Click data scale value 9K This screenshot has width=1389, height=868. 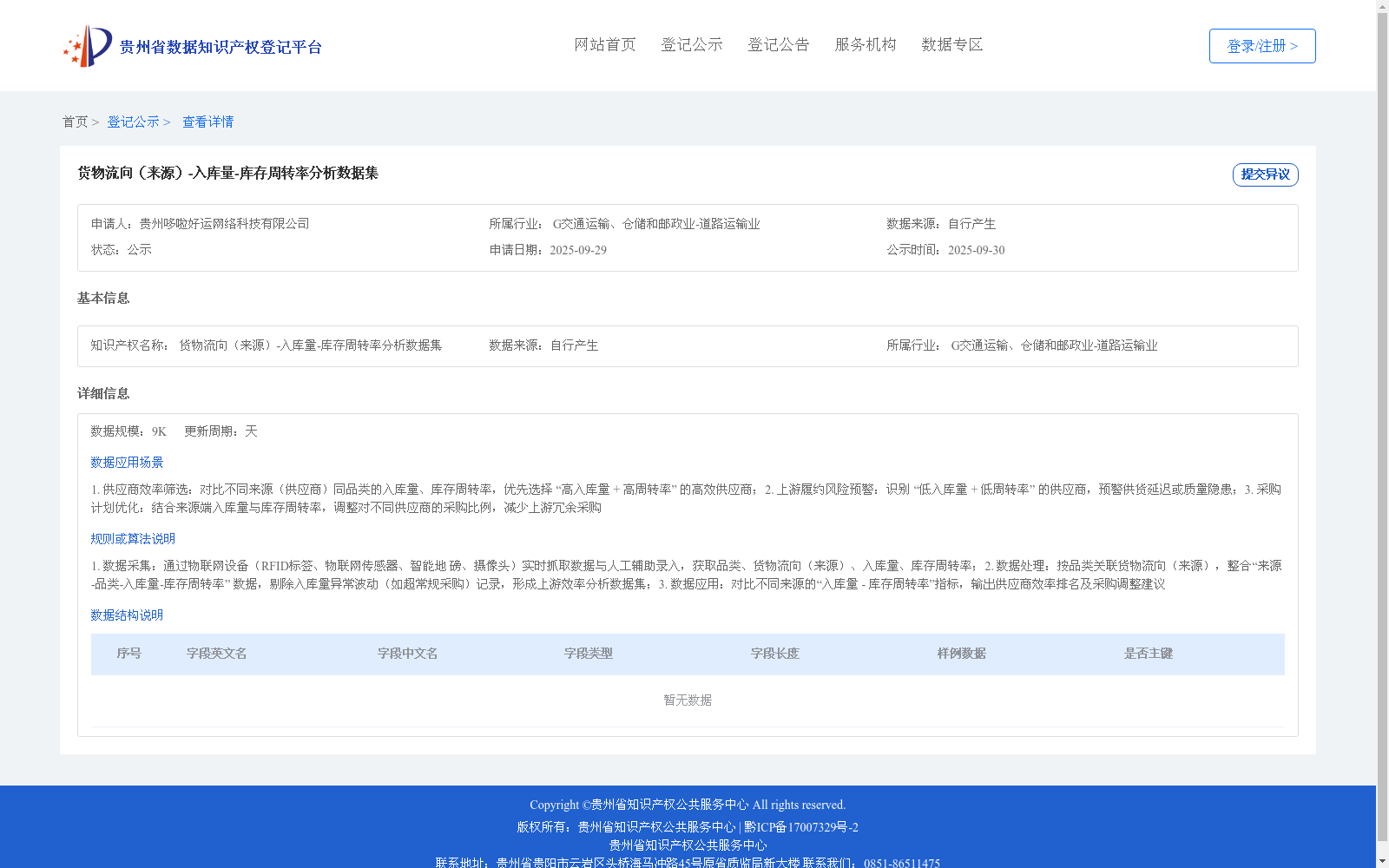[x=159, y=431]
